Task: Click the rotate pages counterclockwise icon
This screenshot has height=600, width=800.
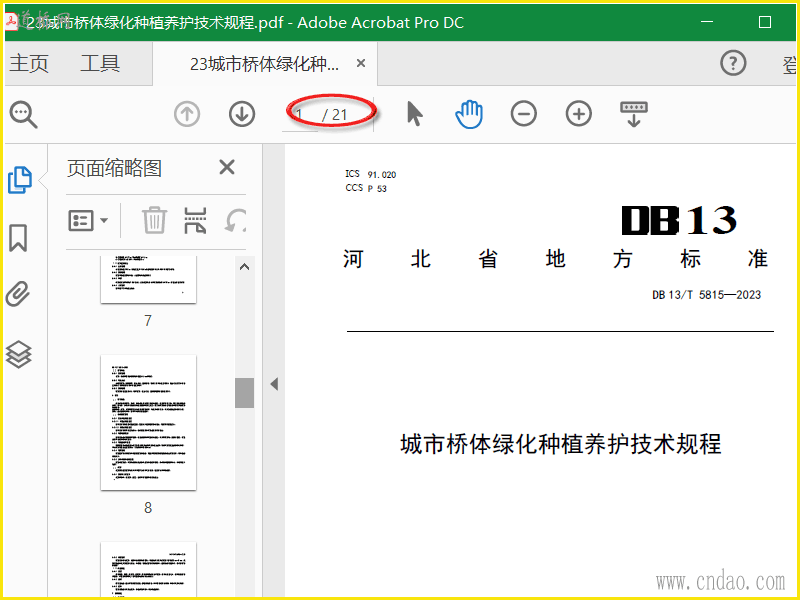Action: click(235, 220)
